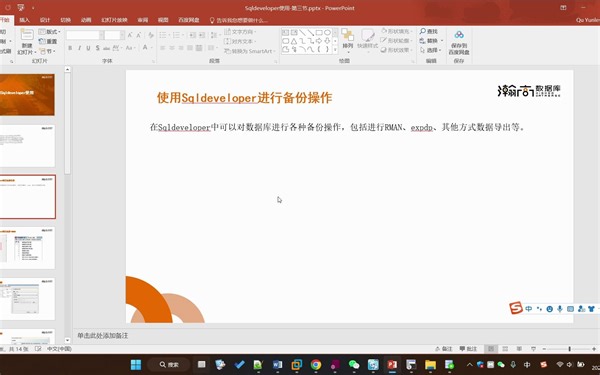
Task: Toggle italic formatting in the font group
Action: point(79,48)
